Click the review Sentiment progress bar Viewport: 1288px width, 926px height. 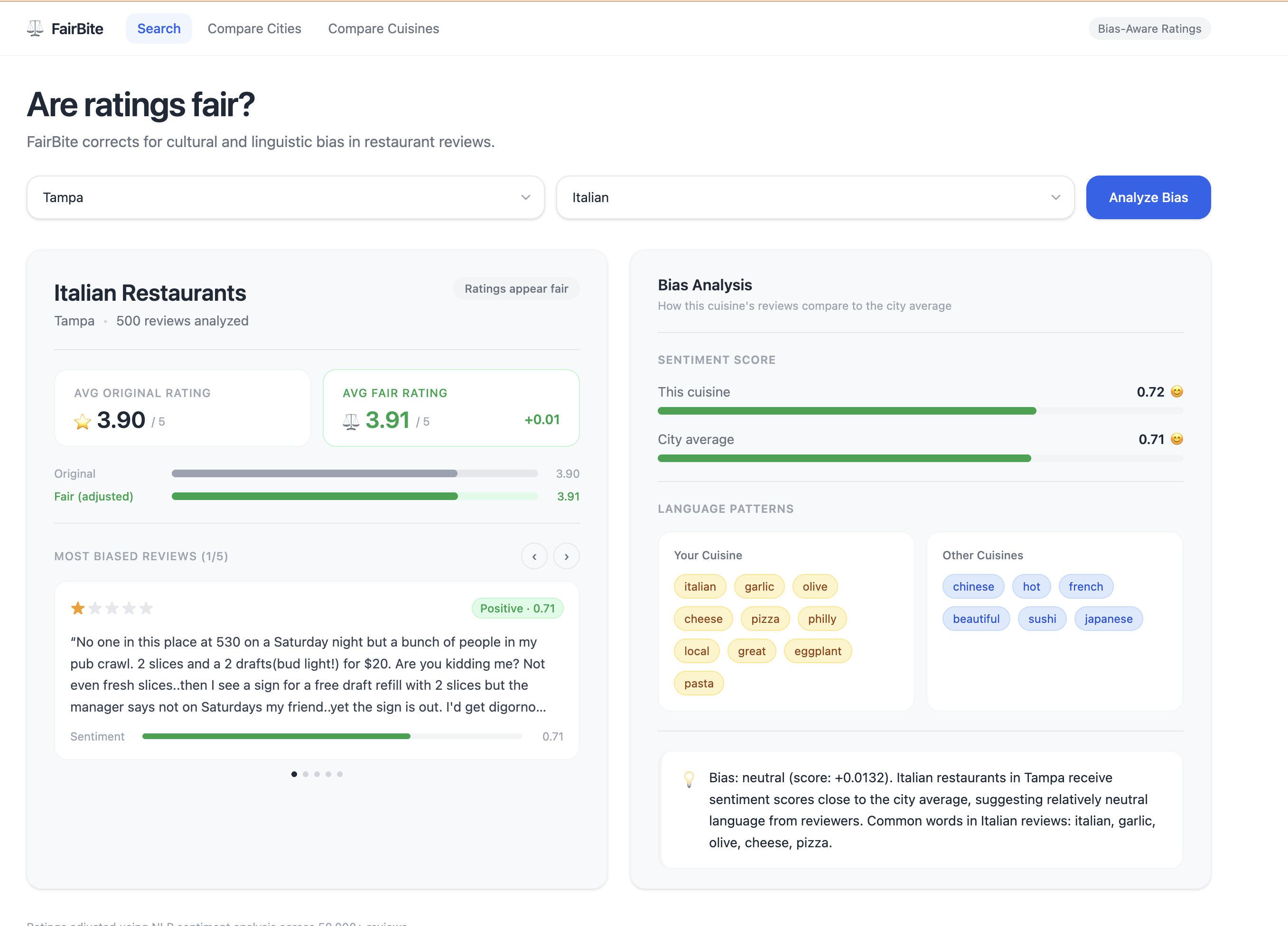coord(332,736)
